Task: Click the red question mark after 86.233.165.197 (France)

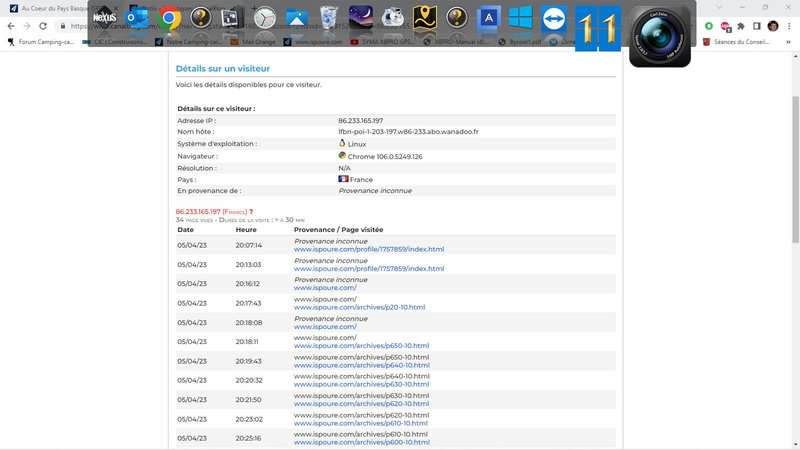Action: click(x=251, y=212)
